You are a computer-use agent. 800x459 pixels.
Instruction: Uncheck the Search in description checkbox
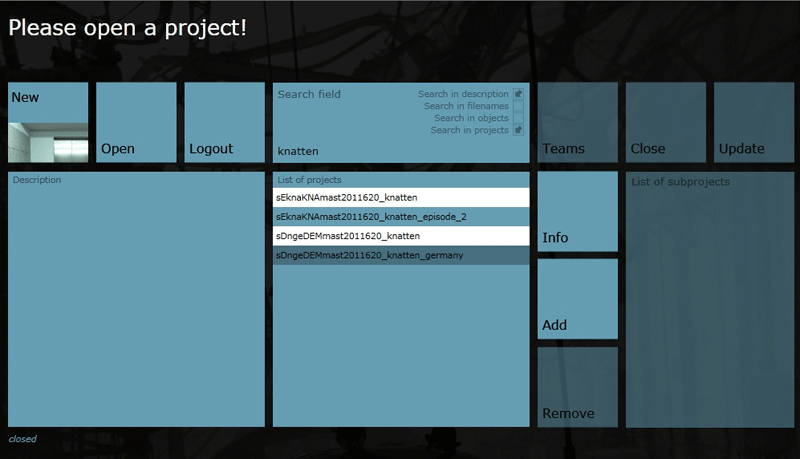[518, 94]
